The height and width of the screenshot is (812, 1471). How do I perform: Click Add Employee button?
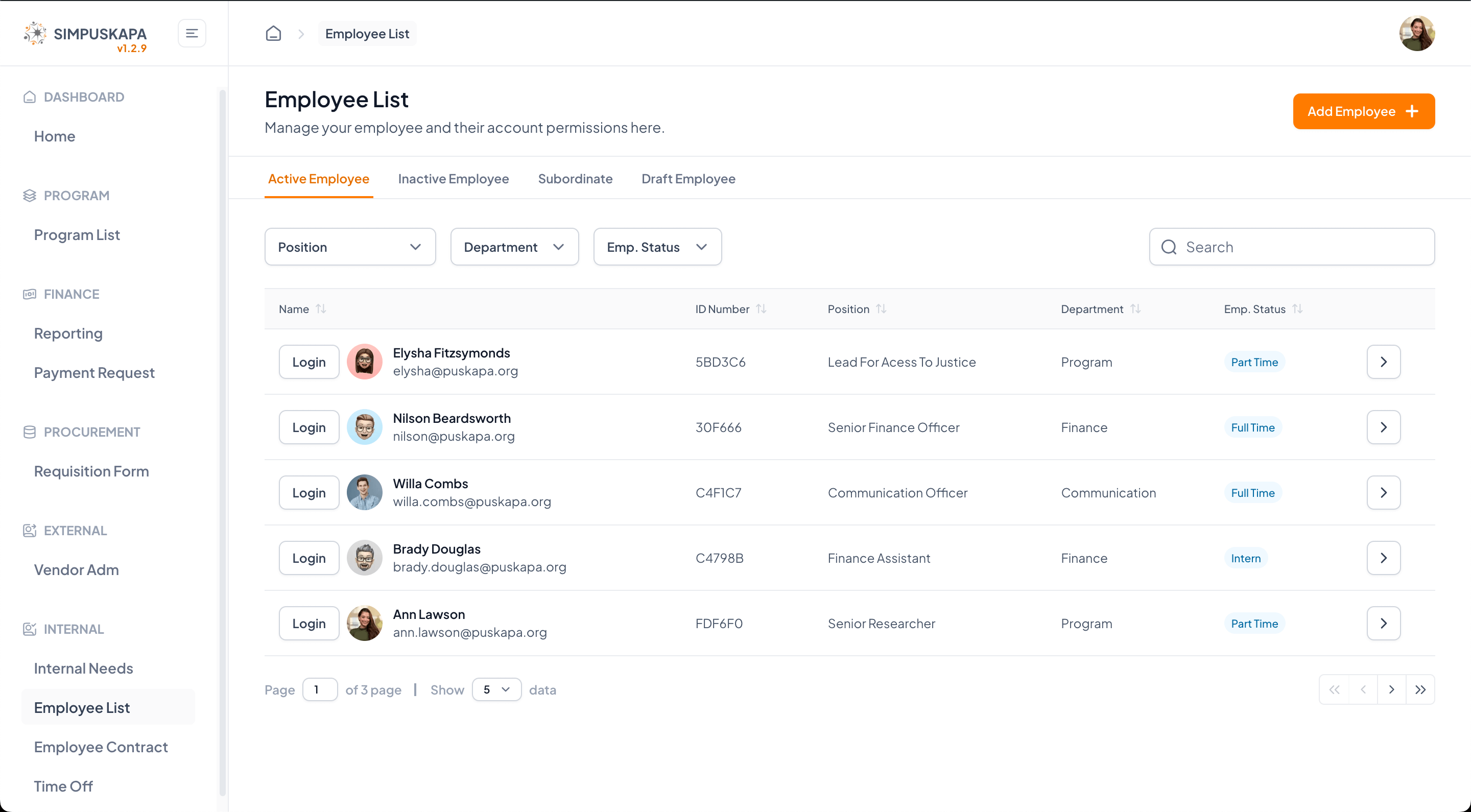[x=1363, y=111]
